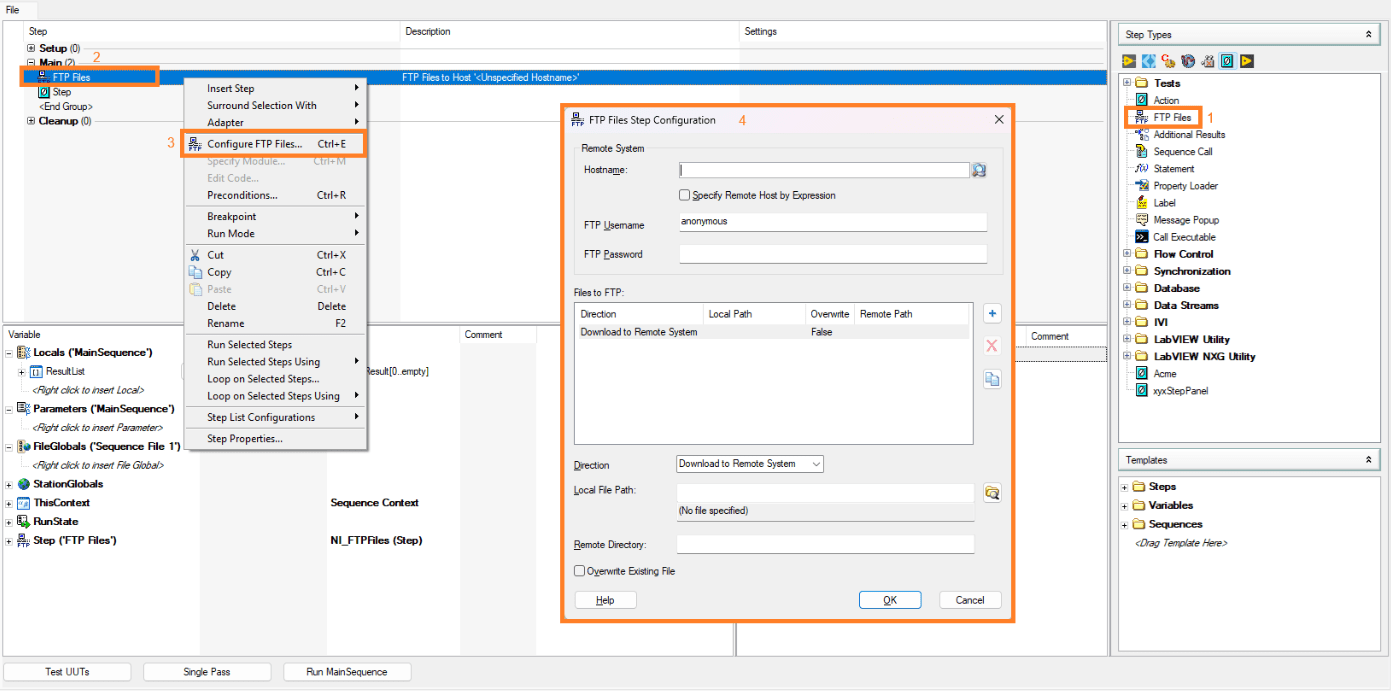
Task: Select the highlighted None adapter icon in Step Types toolbar
Action: [1227, 61]
